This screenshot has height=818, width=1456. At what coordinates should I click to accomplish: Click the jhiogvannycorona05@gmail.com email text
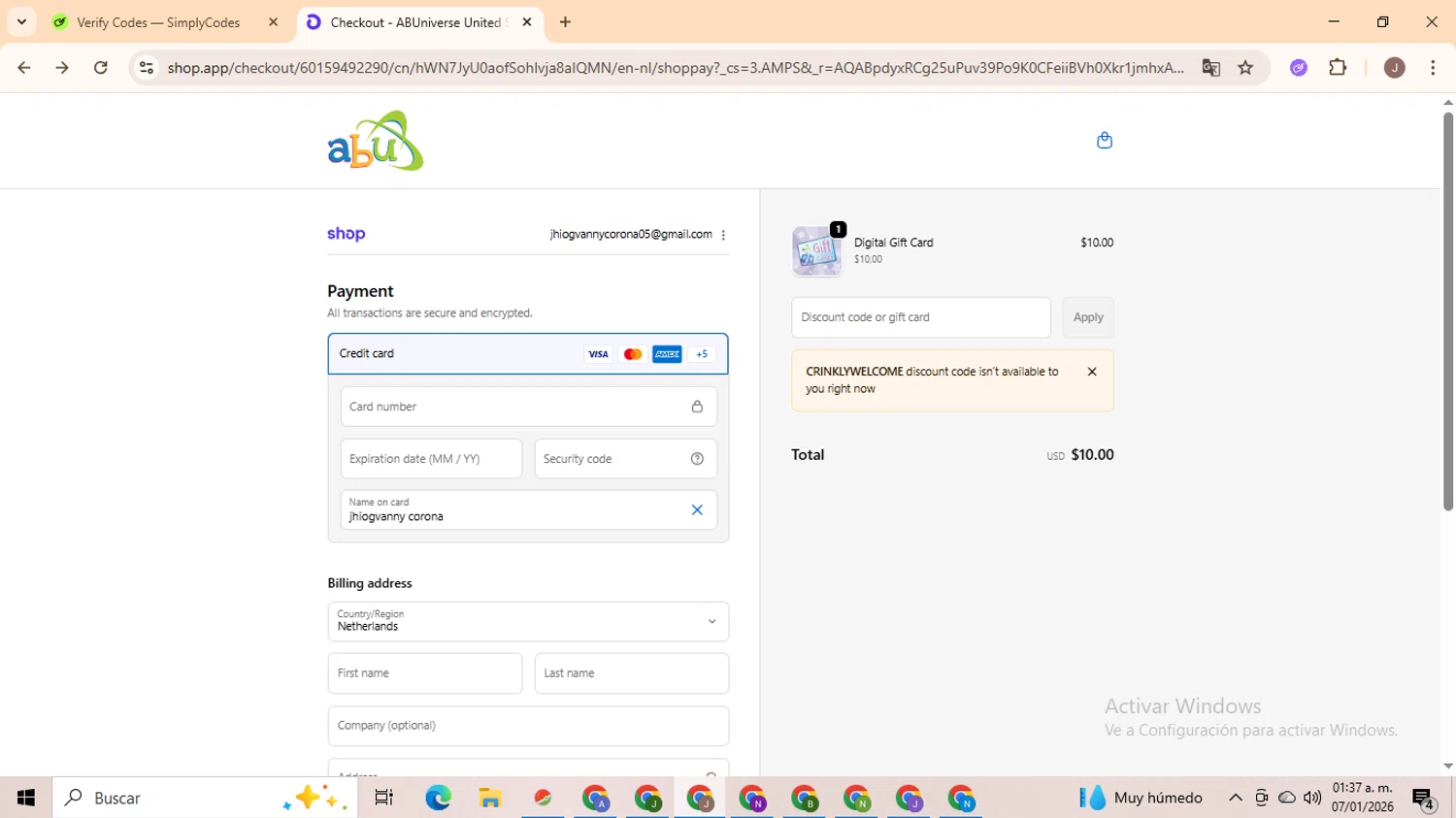coord(631,235)
